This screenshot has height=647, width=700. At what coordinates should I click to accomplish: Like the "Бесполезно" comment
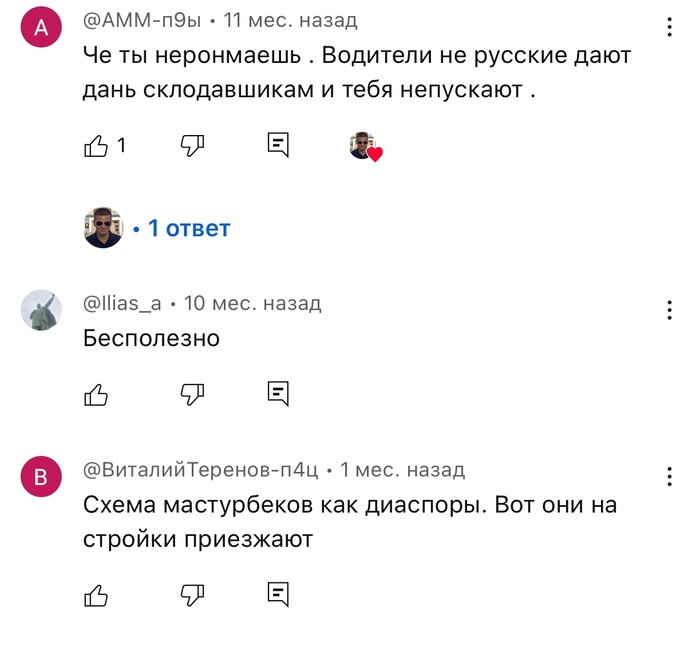(x=96, y=394)
